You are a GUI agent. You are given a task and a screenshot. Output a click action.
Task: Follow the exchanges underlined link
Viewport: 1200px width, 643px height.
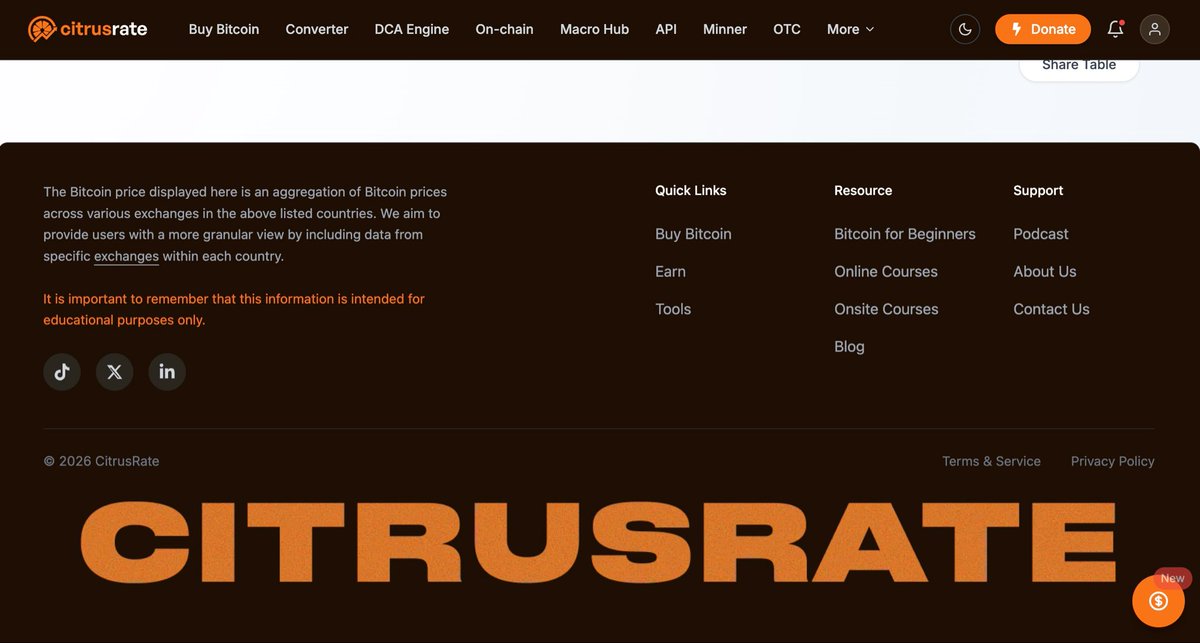click(x=126, y=256)
